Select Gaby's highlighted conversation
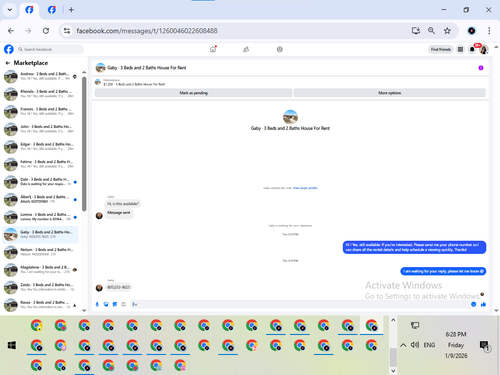 point(40,234)
